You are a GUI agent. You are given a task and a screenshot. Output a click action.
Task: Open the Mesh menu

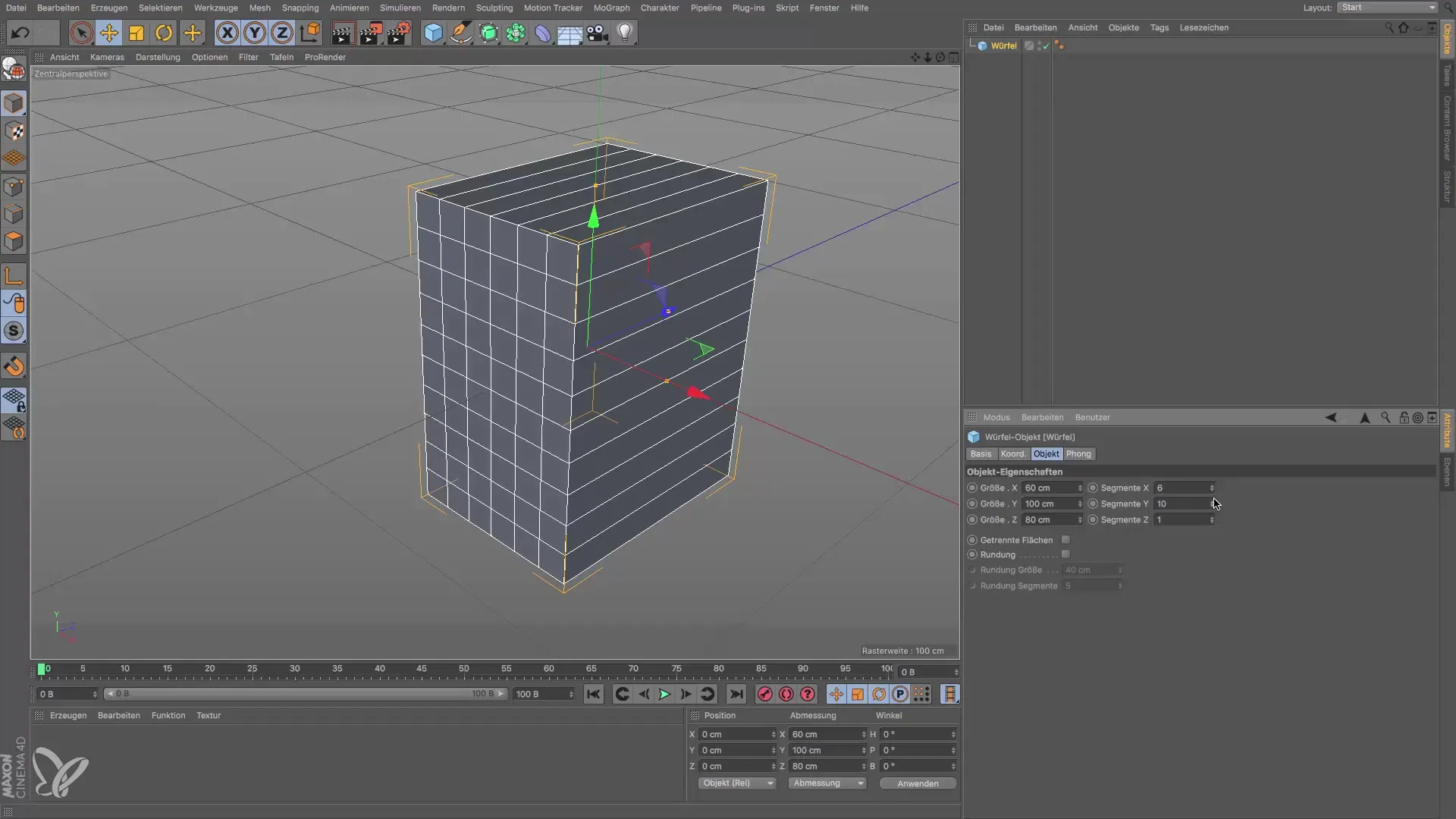[x=259, y=8]
